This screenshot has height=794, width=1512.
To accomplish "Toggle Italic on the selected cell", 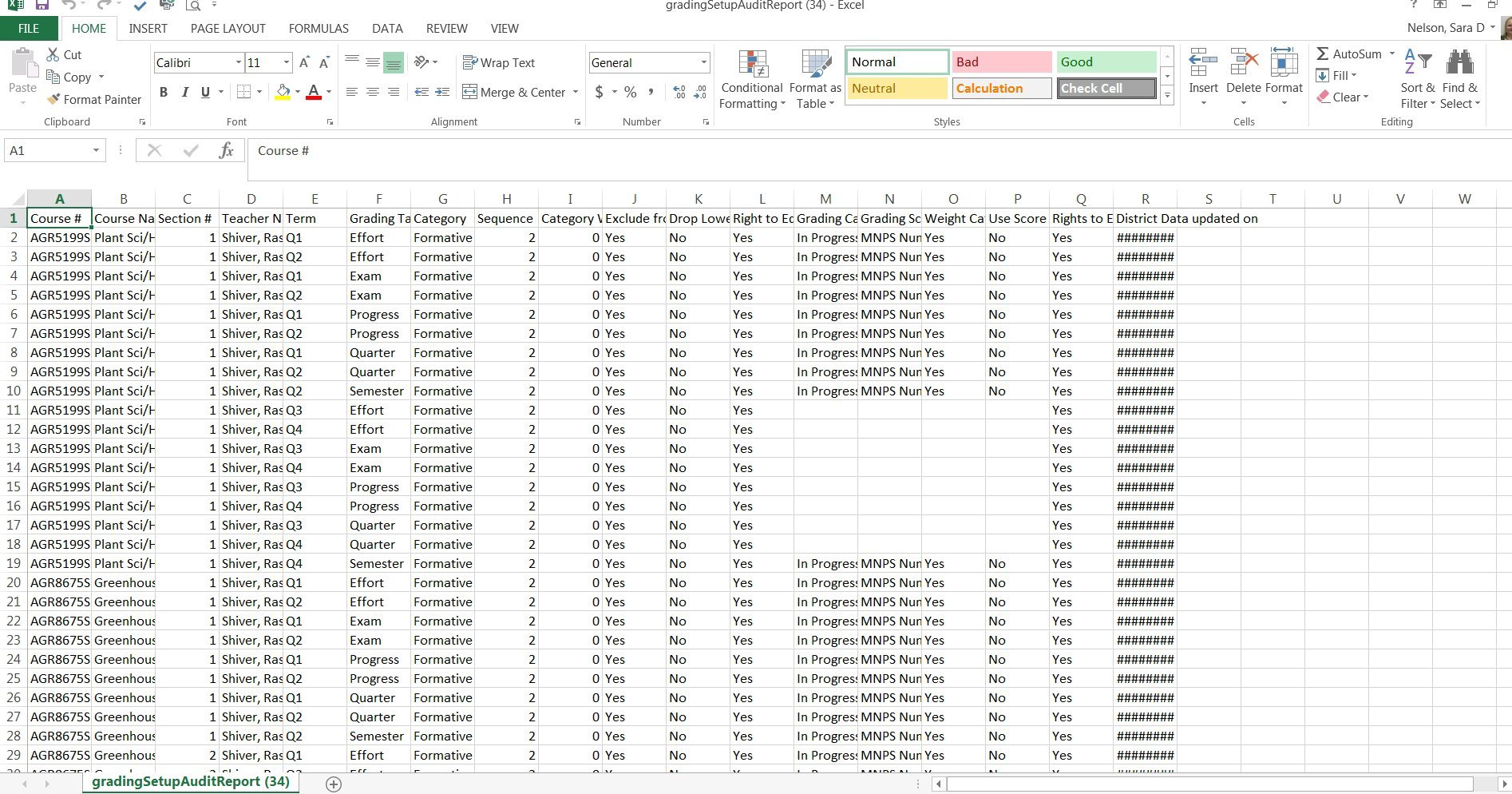I will (x=184, y=92).
